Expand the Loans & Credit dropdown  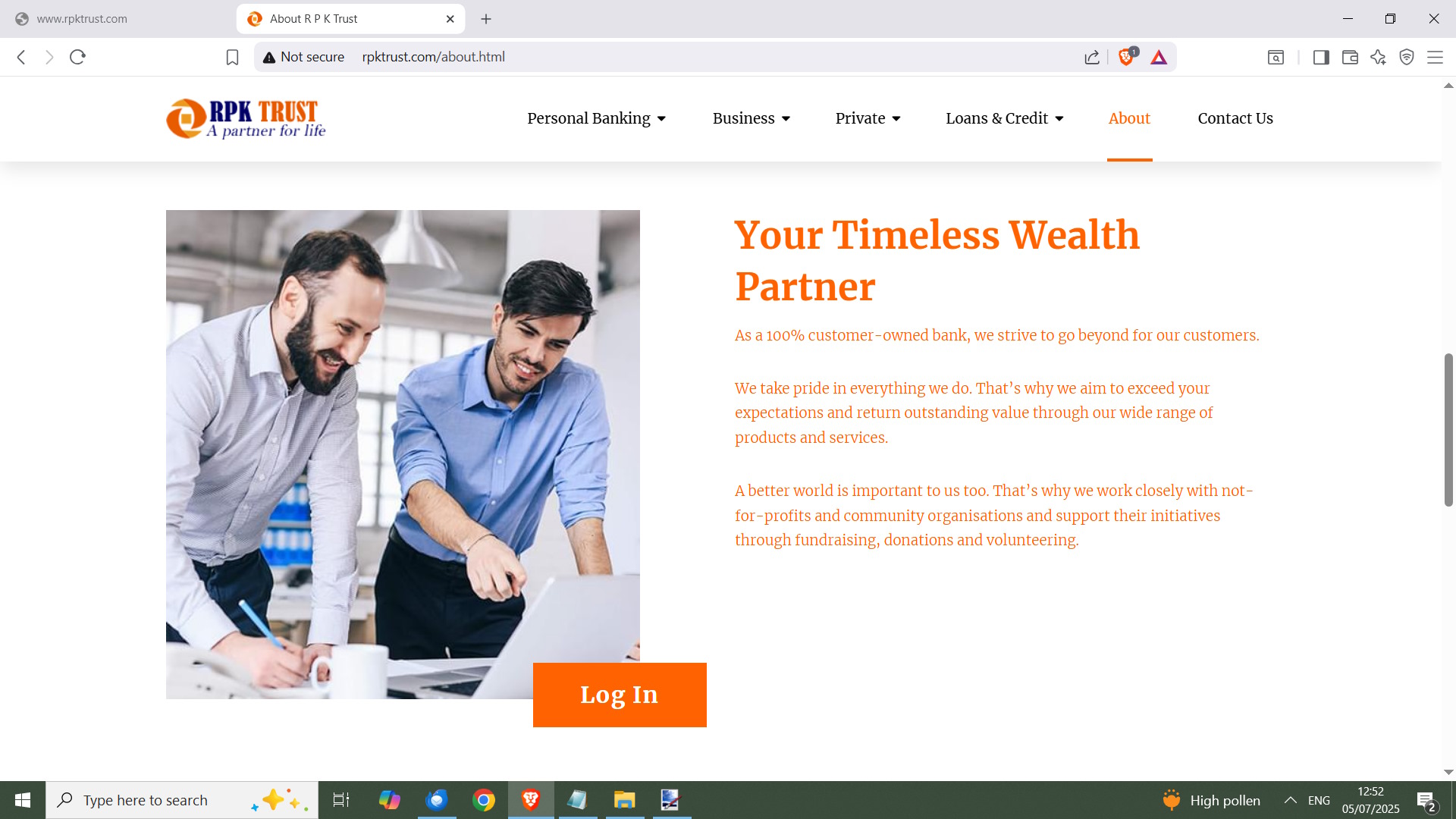tap(1005, 118)
